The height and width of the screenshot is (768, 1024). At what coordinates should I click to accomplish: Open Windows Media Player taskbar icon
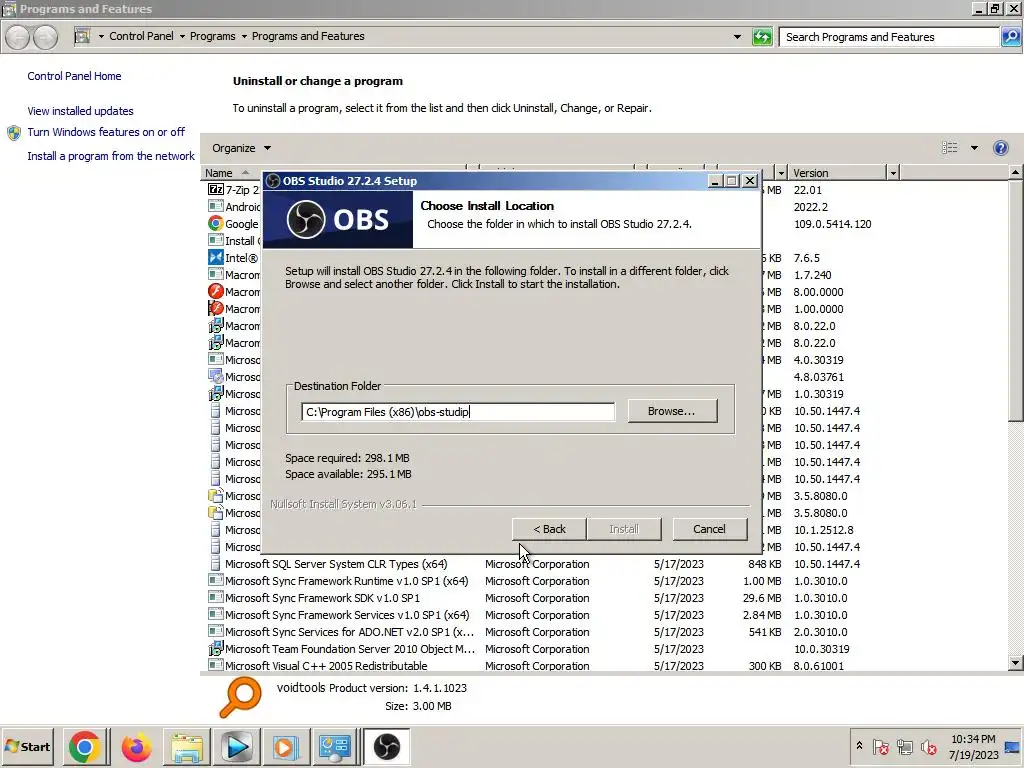pos(236,747)
